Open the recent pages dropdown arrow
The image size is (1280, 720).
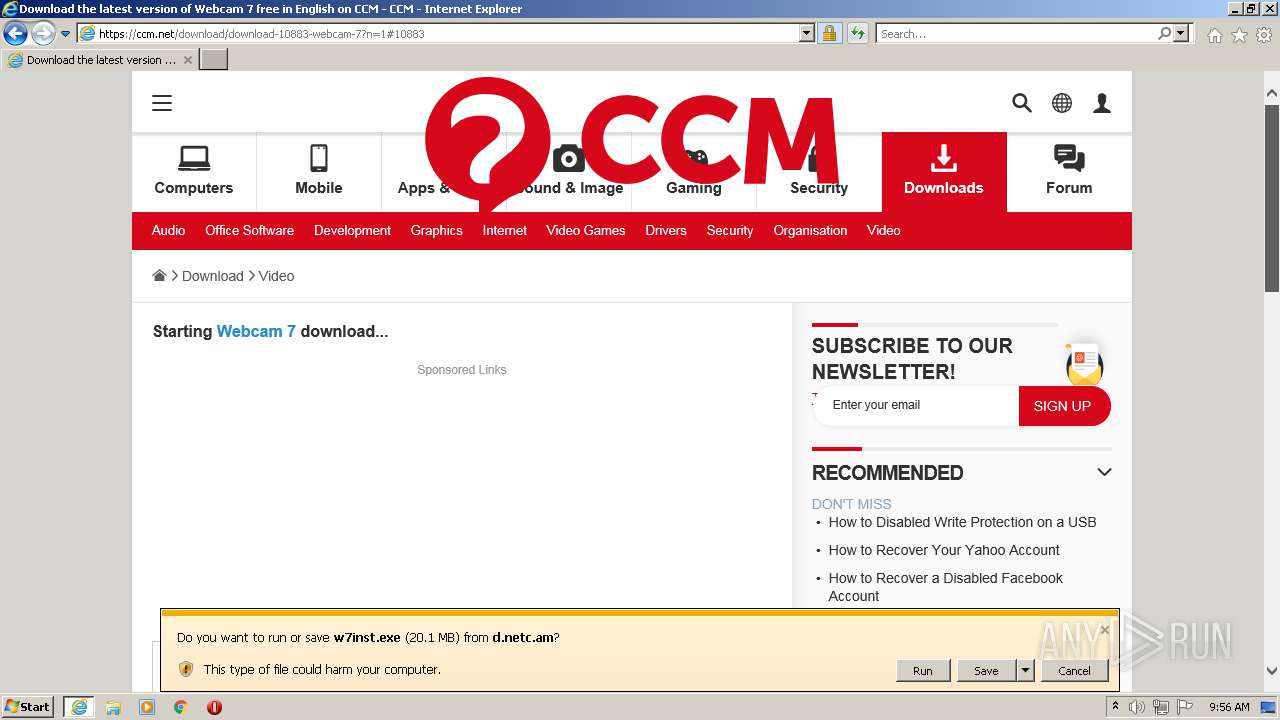(x=65, y=33)
